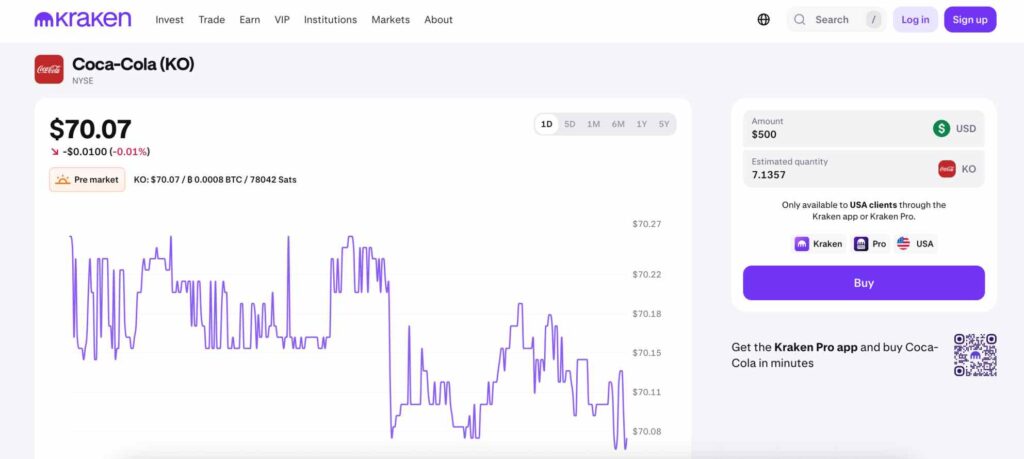This screenshot has width=1024, height=459.
Task: Click the Log in button
Action: point(915,20)
